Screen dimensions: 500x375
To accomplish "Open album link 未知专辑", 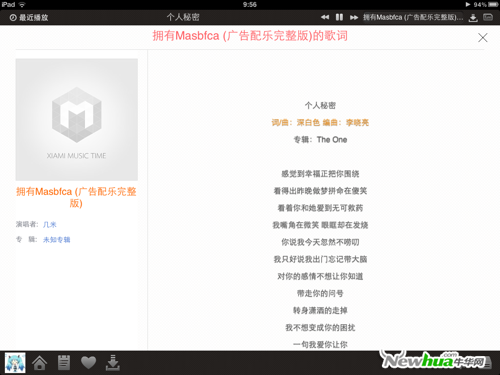I will point(57,240).
